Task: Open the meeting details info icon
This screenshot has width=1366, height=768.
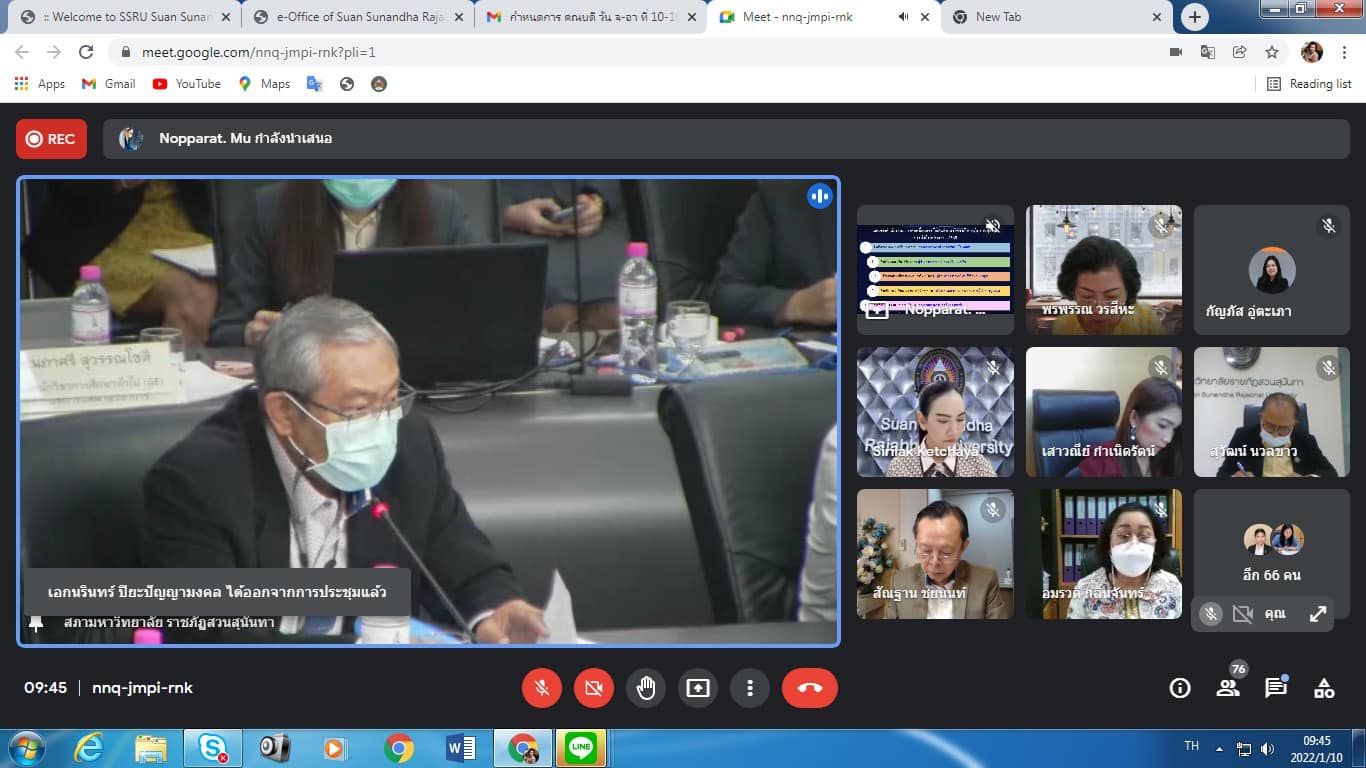Action: [1180, 688]
